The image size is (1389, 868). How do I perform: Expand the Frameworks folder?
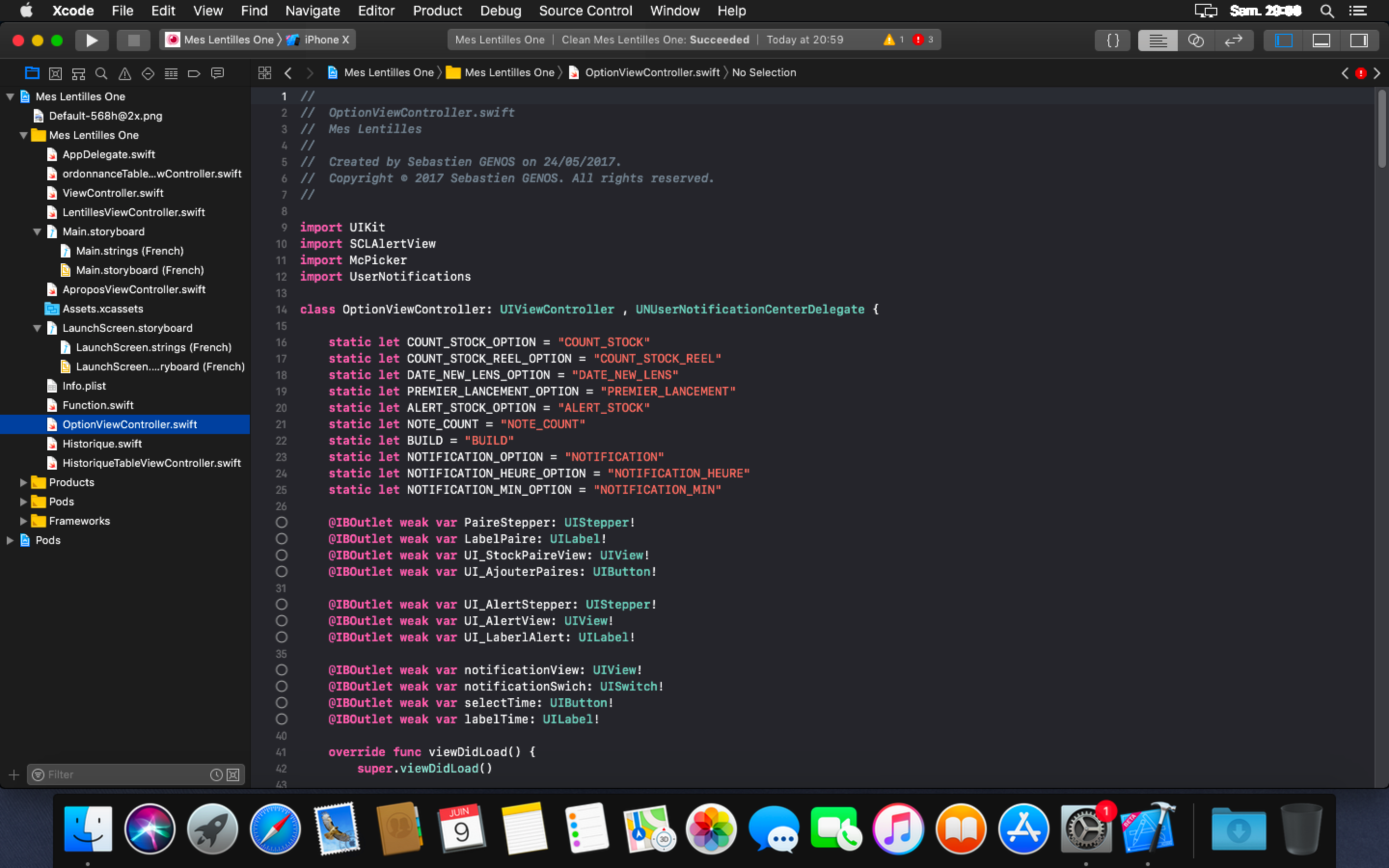[x=24, y=521]
